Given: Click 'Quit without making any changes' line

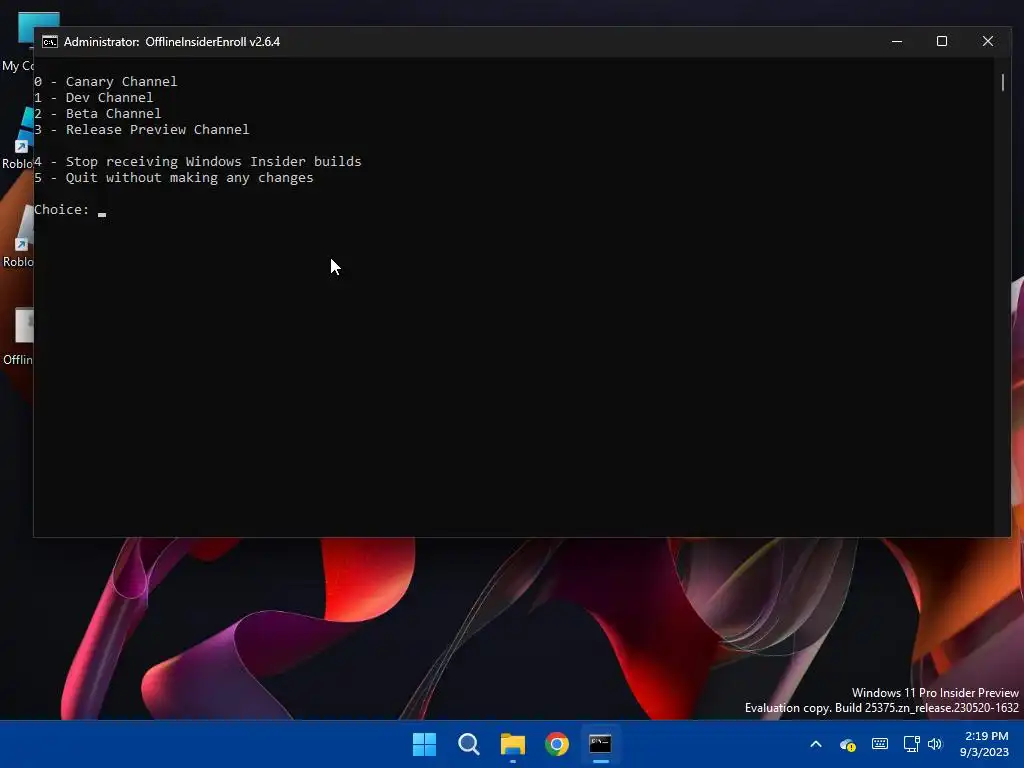Looking at the screenshot, I should click(x=174, y=178).
